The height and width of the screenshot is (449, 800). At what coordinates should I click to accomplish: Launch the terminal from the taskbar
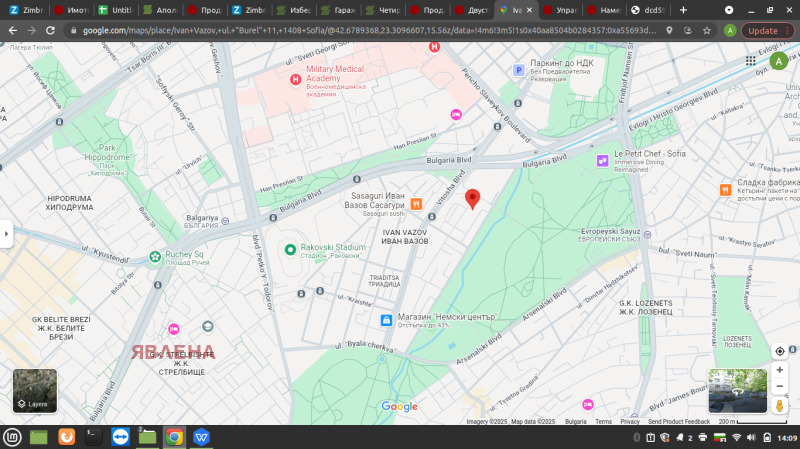[93, 437]
